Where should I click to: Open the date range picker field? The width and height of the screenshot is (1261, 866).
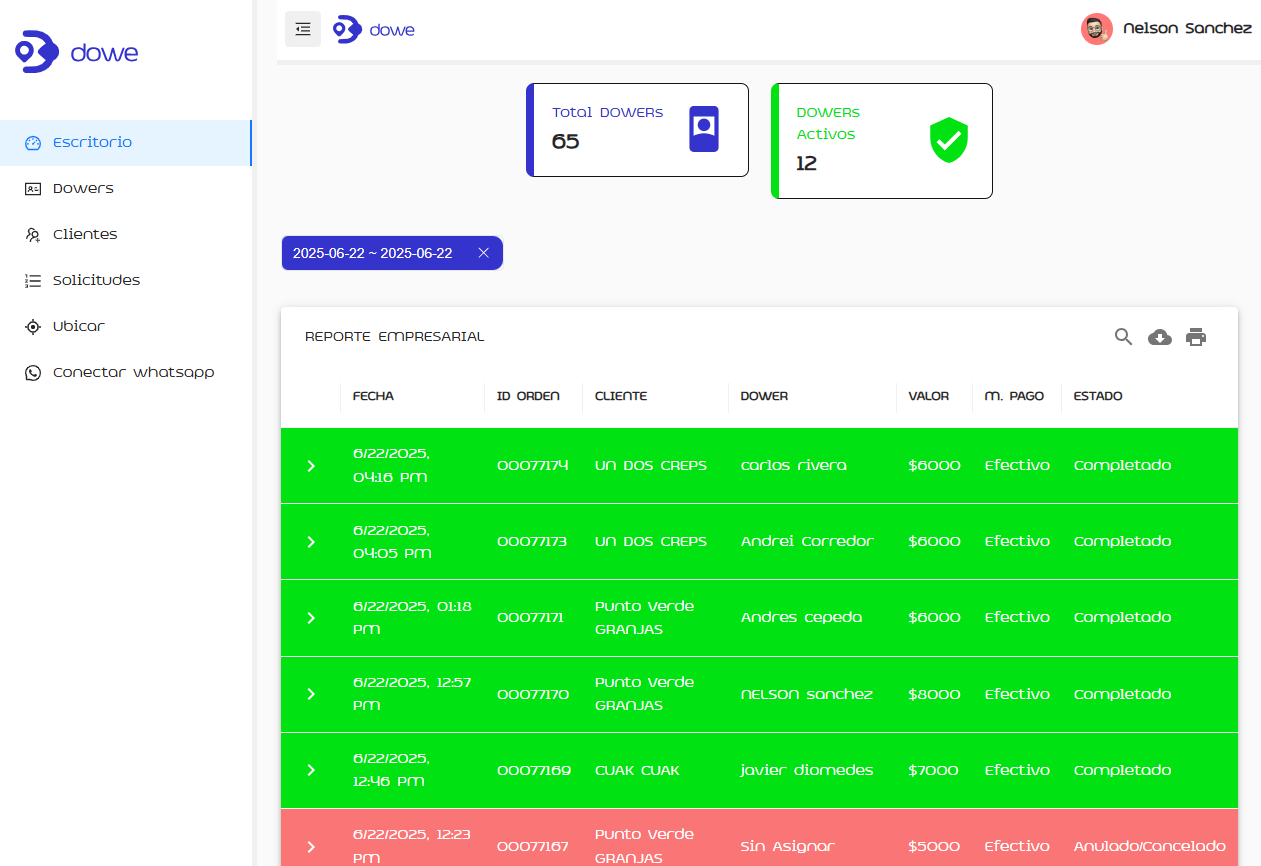[x=372, y=253]
